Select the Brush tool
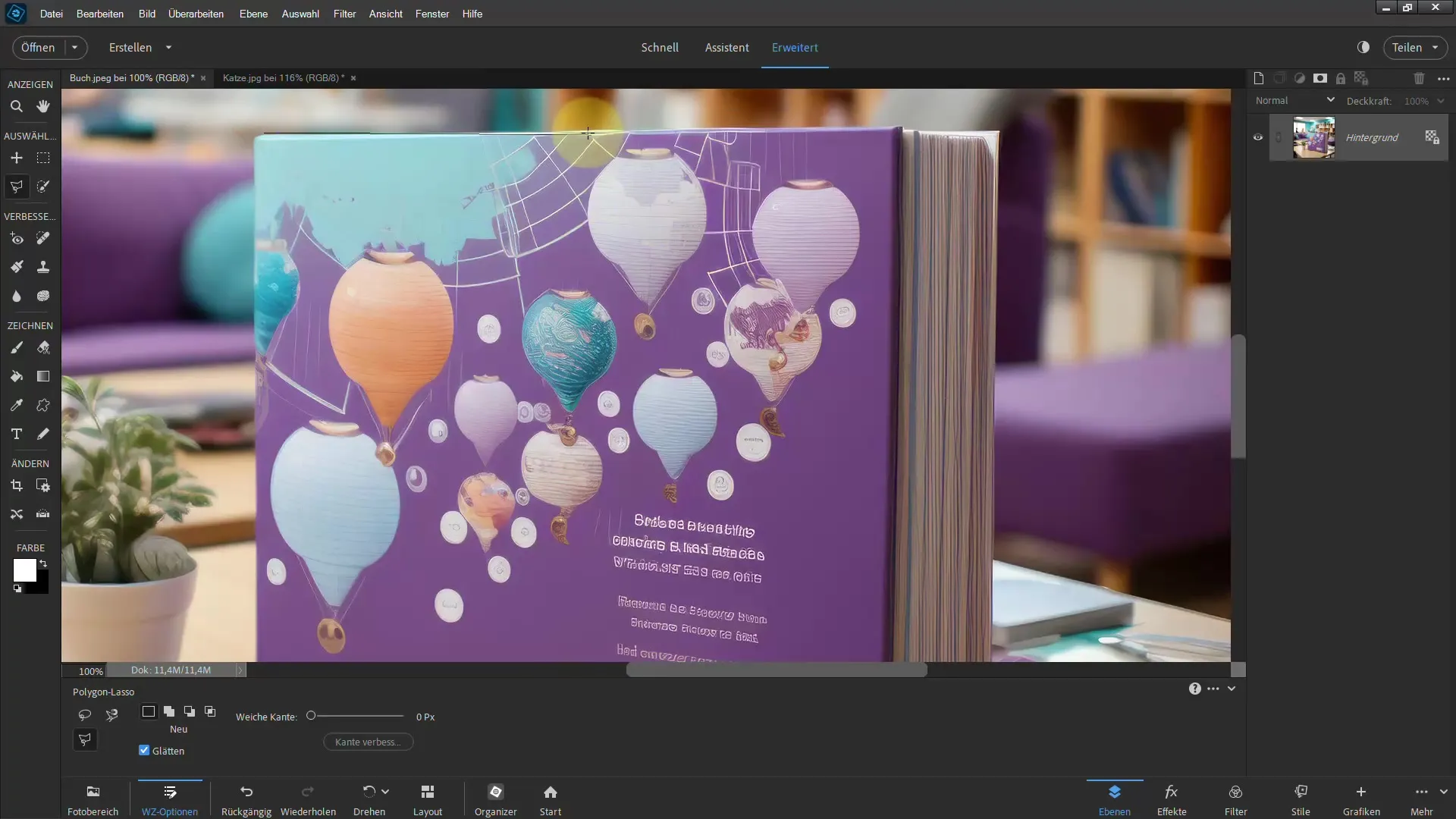The height and width of the screenshot is (819, 1456). tap(16, 348)
